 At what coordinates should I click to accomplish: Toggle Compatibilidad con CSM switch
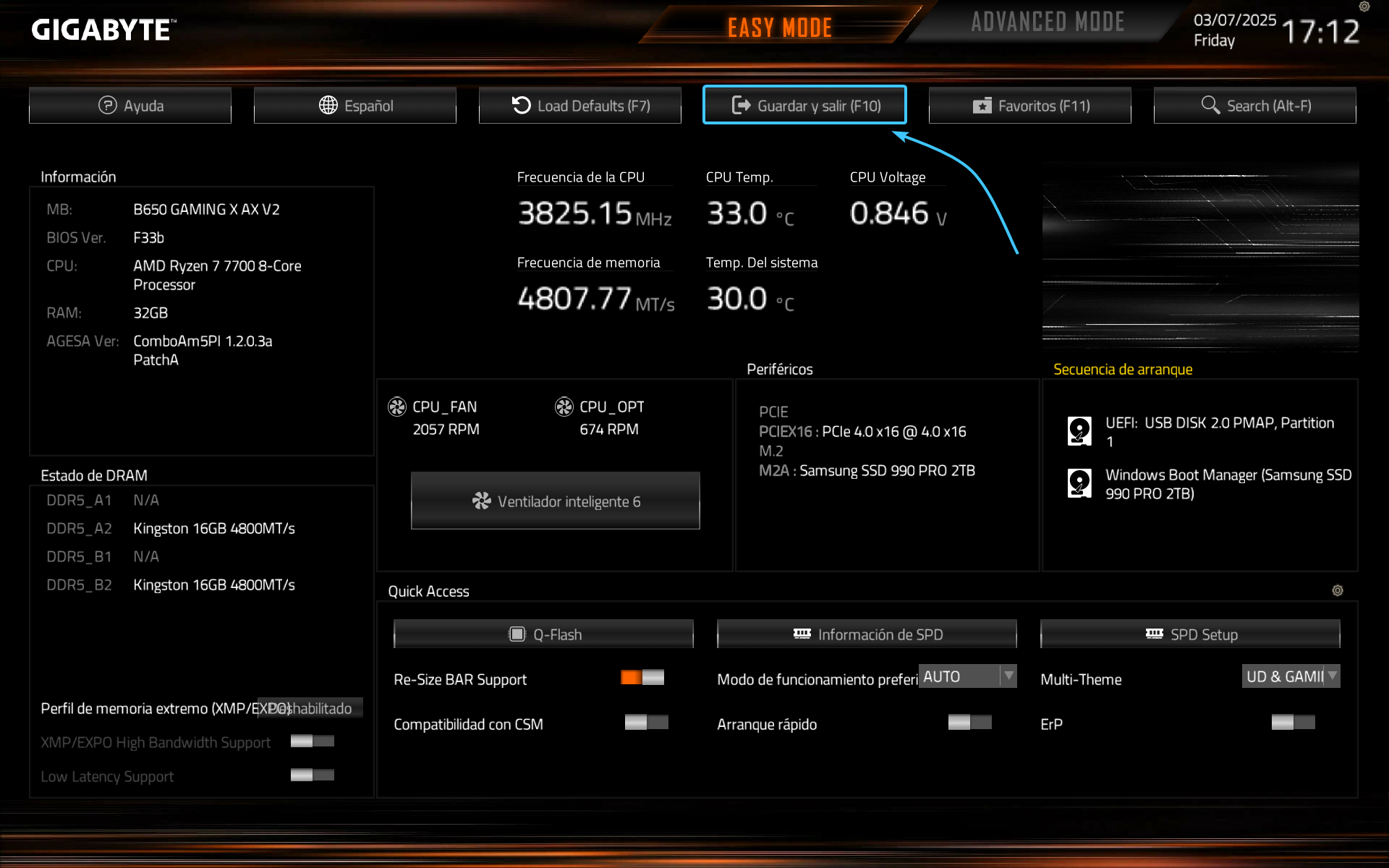(x=647, y=722)
